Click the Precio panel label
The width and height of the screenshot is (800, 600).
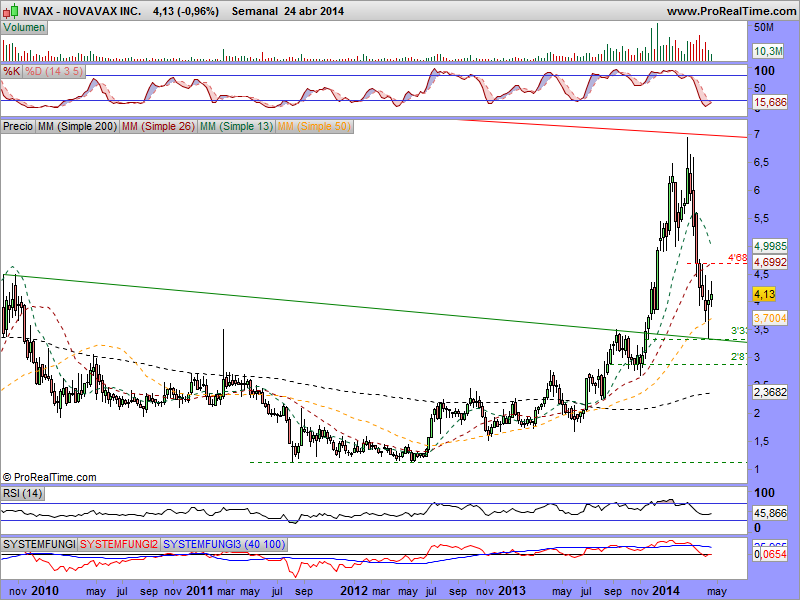click(18, 126)
